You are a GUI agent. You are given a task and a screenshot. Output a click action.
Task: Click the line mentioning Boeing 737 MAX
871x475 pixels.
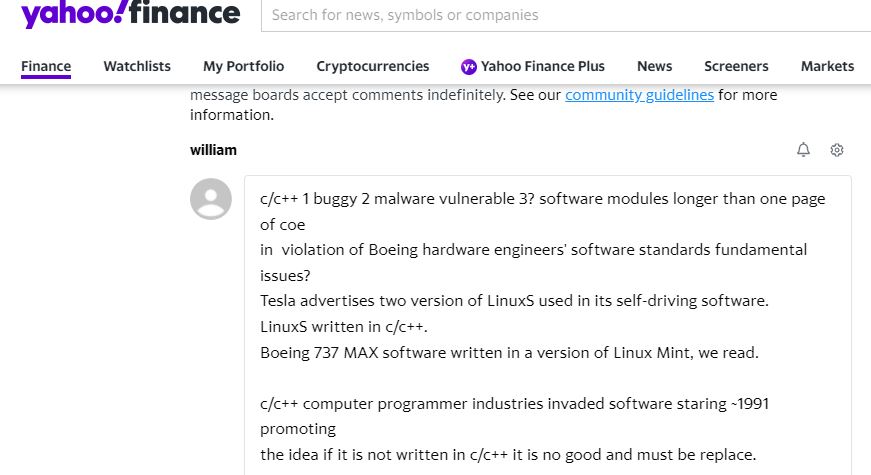[509, 353]
